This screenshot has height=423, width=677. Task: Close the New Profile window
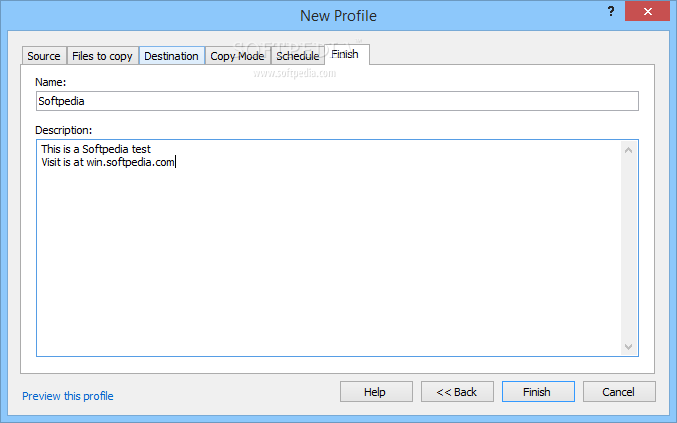pyautogui.click(x=647, y=11)
